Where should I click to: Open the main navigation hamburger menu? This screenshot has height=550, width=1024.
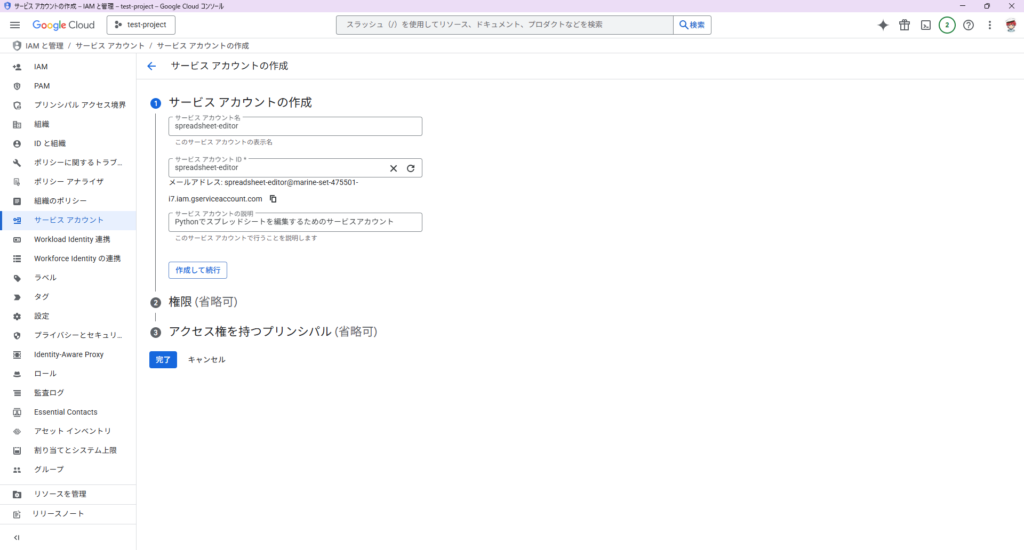coord(15,25)
